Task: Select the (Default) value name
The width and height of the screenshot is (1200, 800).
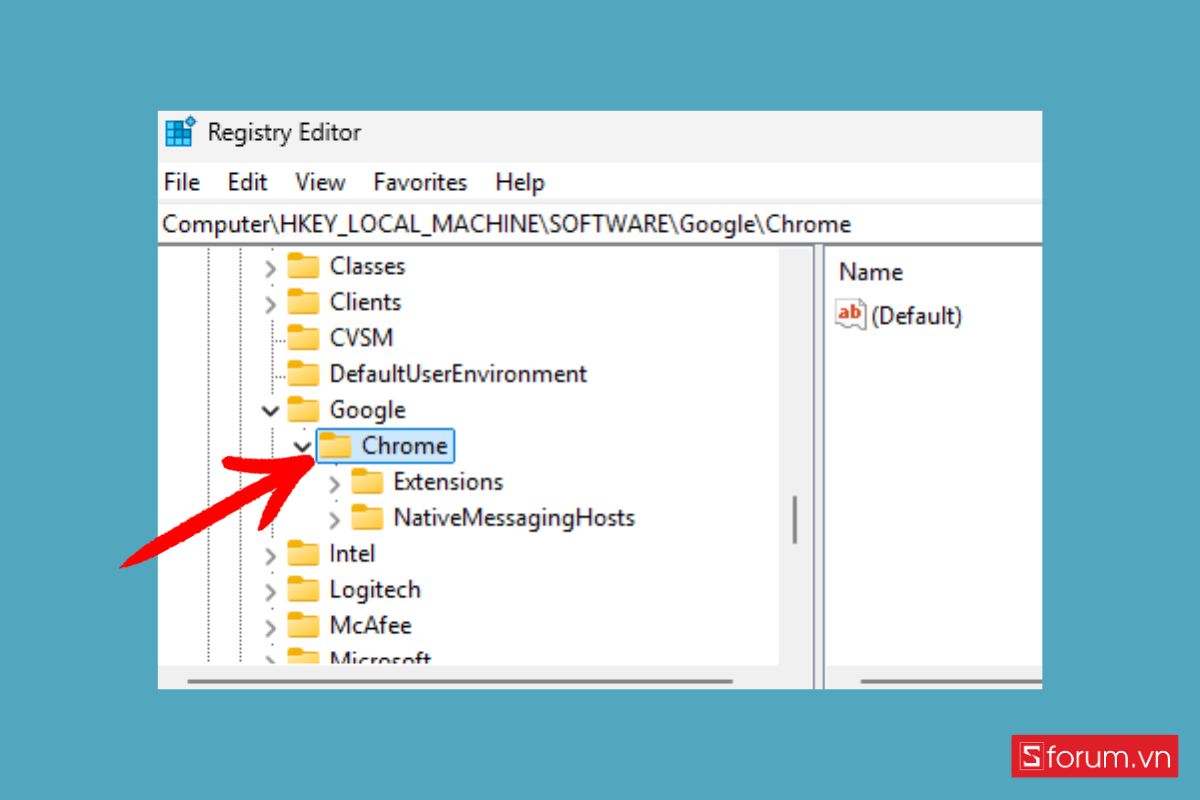Action: (916, 316)
